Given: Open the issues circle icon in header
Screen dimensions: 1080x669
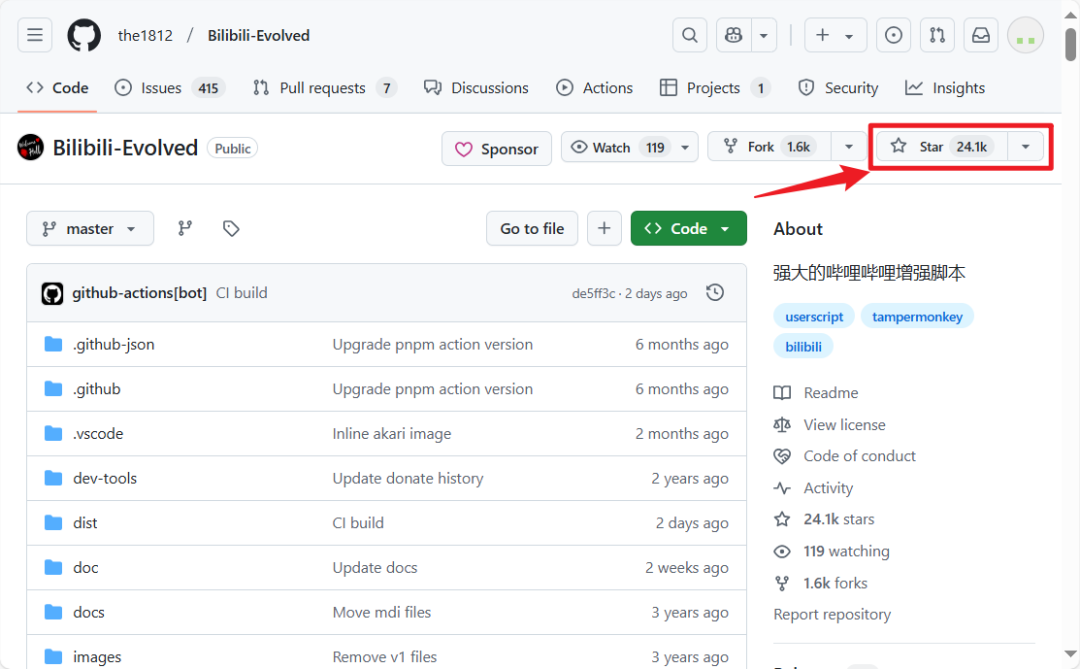Looking at the screenshot, I should [893, 35].
